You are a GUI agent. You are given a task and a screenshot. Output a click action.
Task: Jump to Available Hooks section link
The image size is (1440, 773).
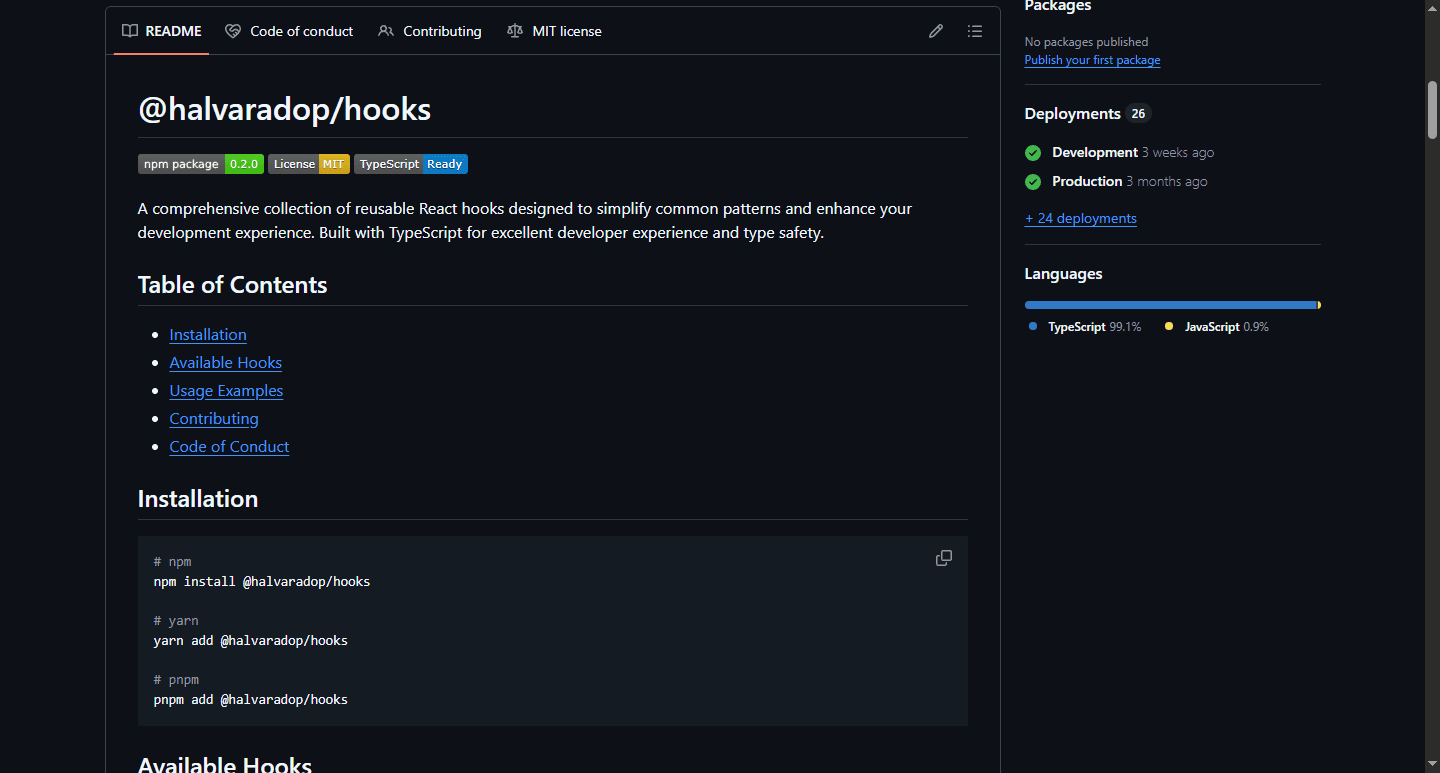coord(225,363)
